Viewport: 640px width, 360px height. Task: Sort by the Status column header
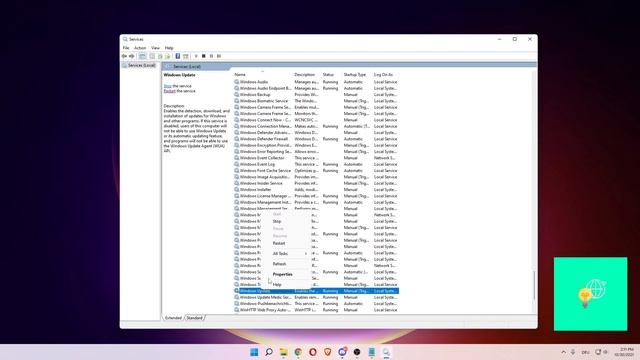pos(331,75)
